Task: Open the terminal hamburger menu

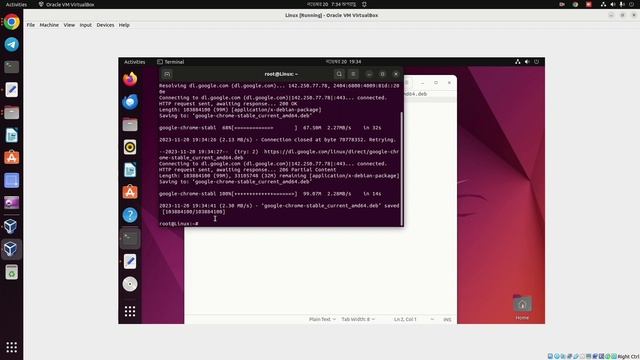Action: point(353,74)
